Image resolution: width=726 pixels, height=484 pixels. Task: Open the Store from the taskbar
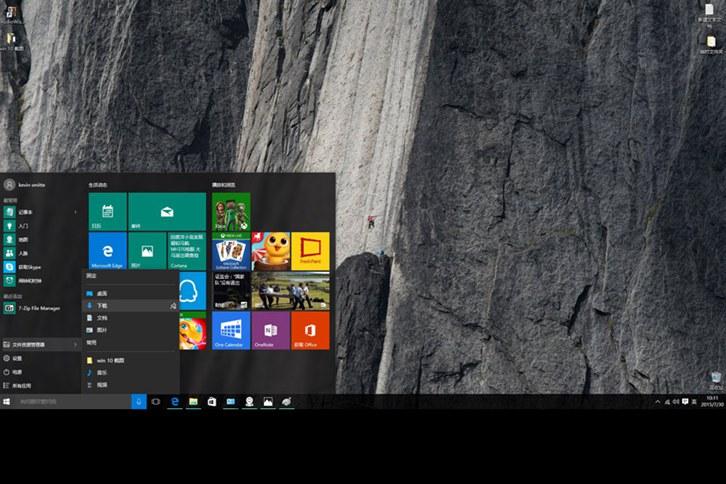(x=212, y=402)
